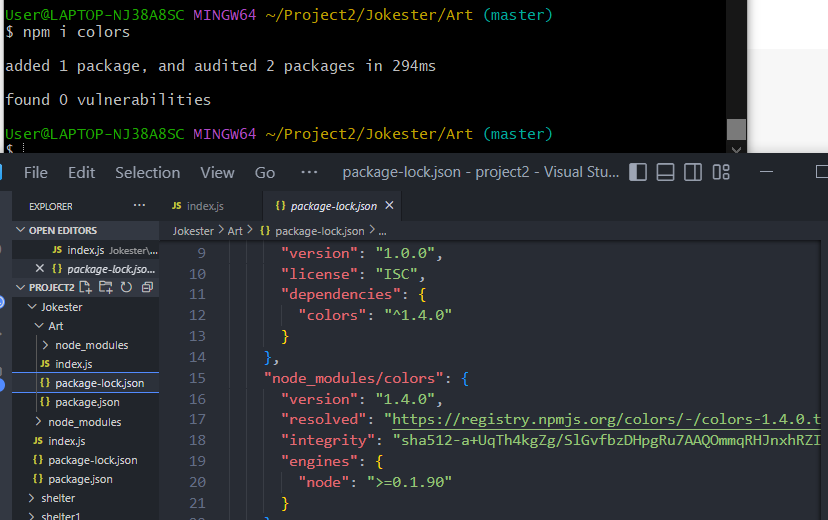The image size is (828, 520).
Task: Open hidden menu items ellipsis in menu bar
Action: tap(309, 172)
